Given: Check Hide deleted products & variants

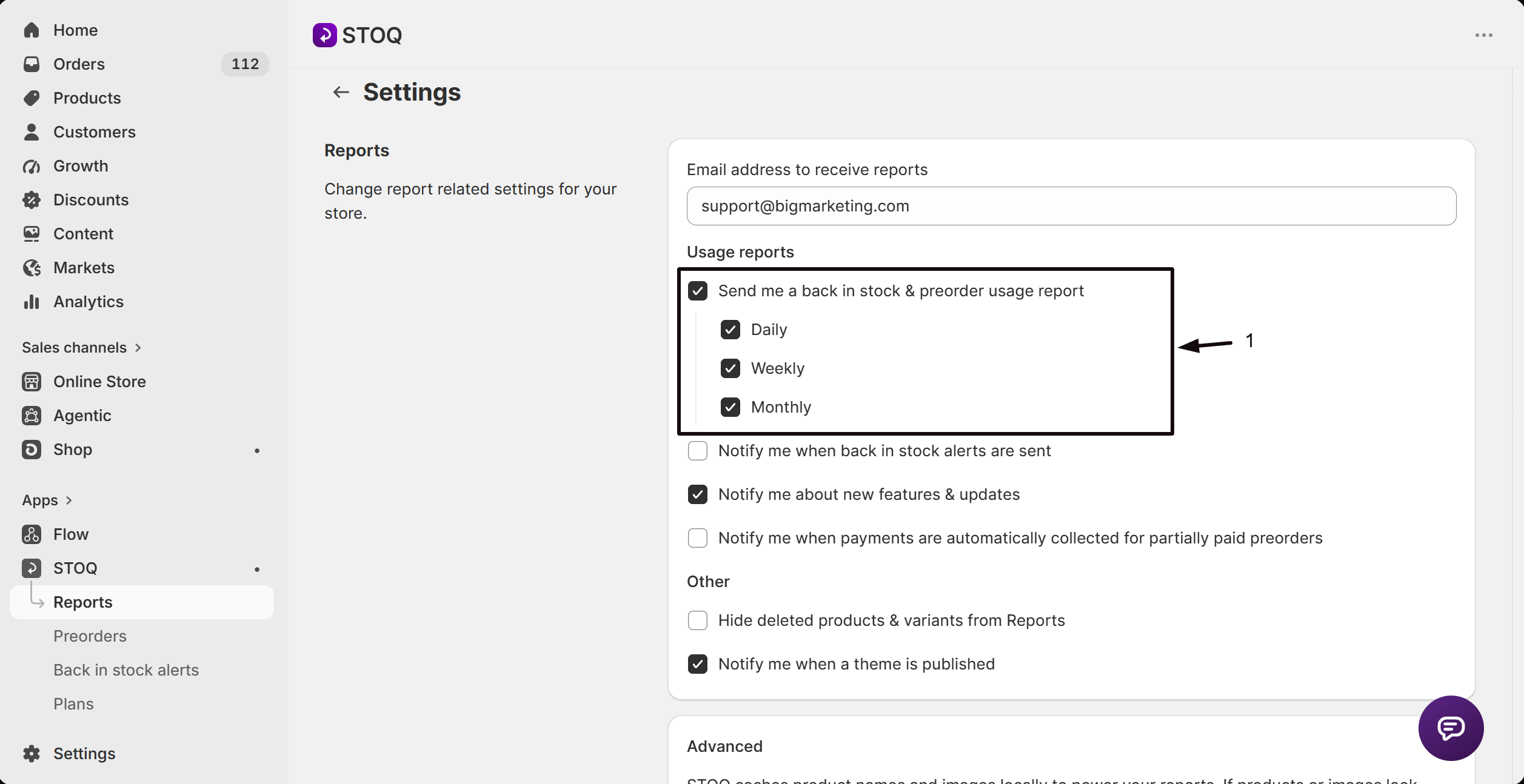Looking at the screenshot, I should (698, 620).
